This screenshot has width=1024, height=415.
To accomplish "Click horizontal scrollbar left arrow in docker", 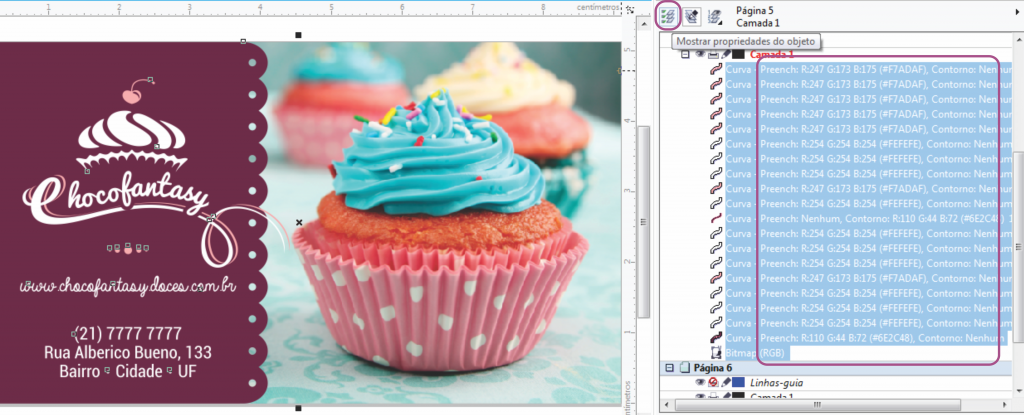I will click(665, 405).
